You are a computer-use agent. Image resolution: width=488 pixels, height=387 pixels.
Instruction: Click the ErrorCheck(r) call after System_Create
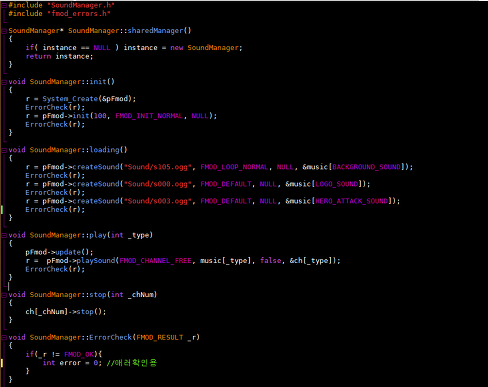55,108
